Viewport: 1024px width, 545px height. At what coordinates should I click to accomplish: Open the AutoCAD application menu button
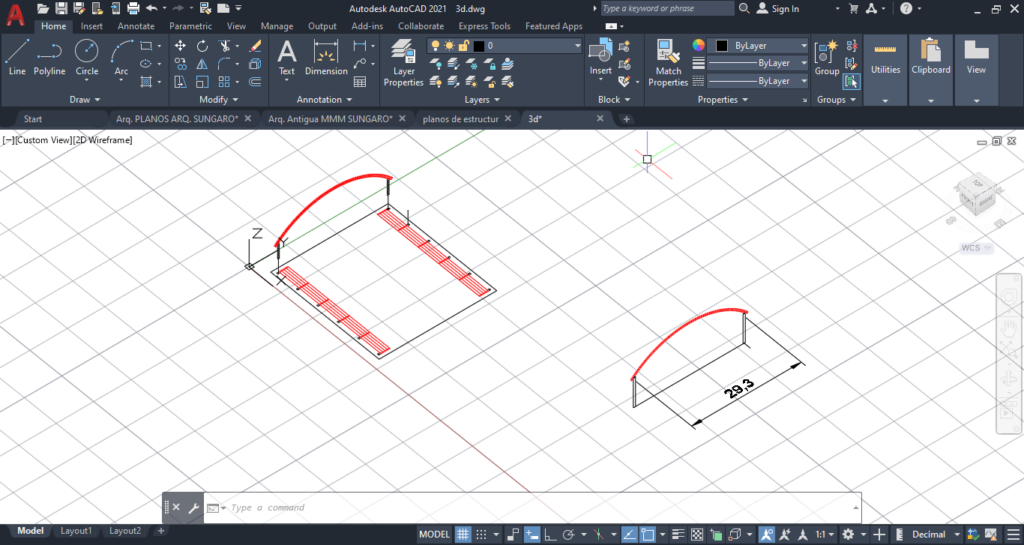(16, 14)
